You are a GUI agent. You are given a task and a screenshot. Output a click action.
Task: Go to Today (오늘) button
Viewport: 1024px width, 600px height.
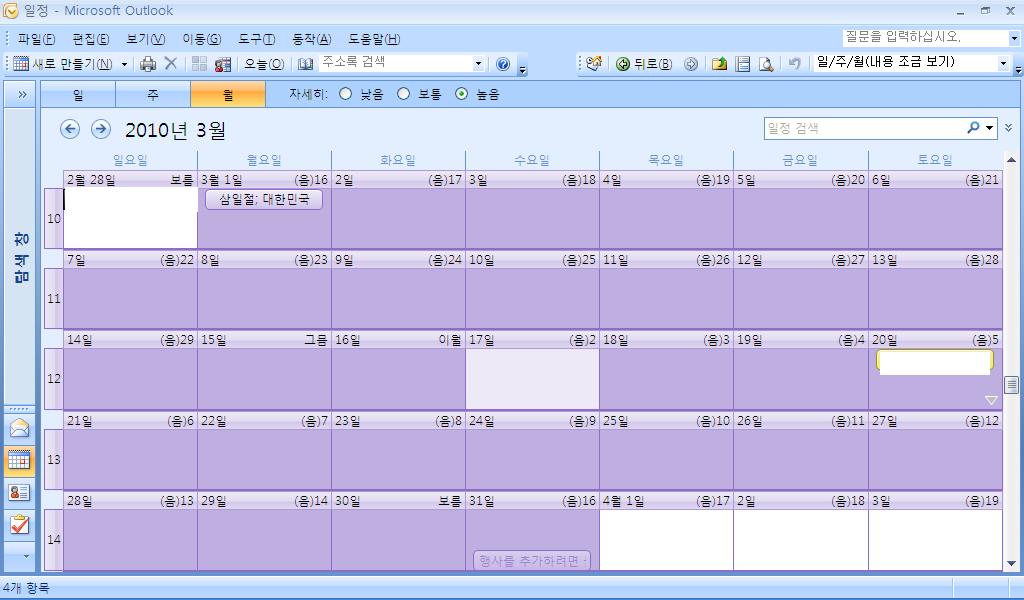pyautogui.click(x=264, y=64)
